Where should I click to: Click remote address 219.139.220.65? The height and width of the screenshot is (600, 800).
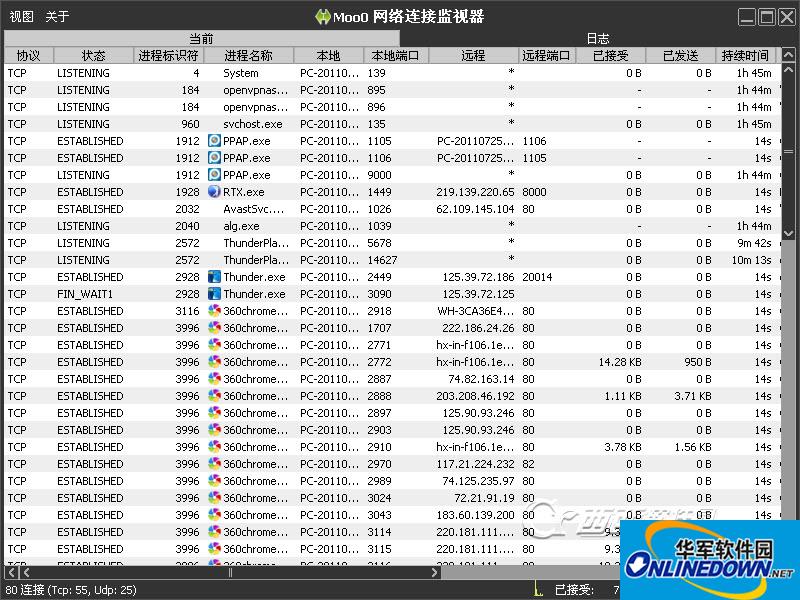(475, 192)
